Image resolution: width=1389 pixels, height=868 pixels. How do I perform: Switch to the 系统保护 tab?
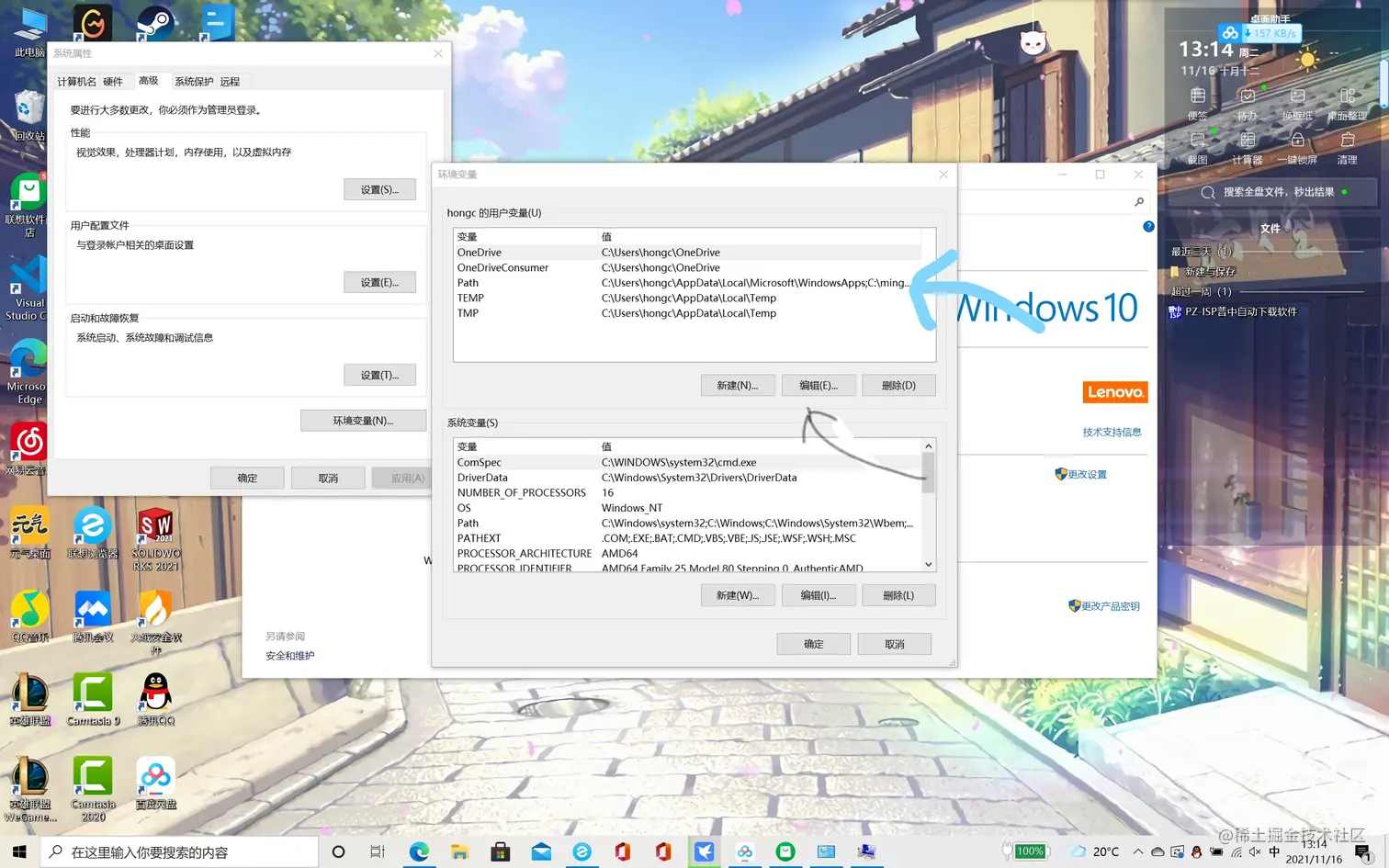pos(194,82)
